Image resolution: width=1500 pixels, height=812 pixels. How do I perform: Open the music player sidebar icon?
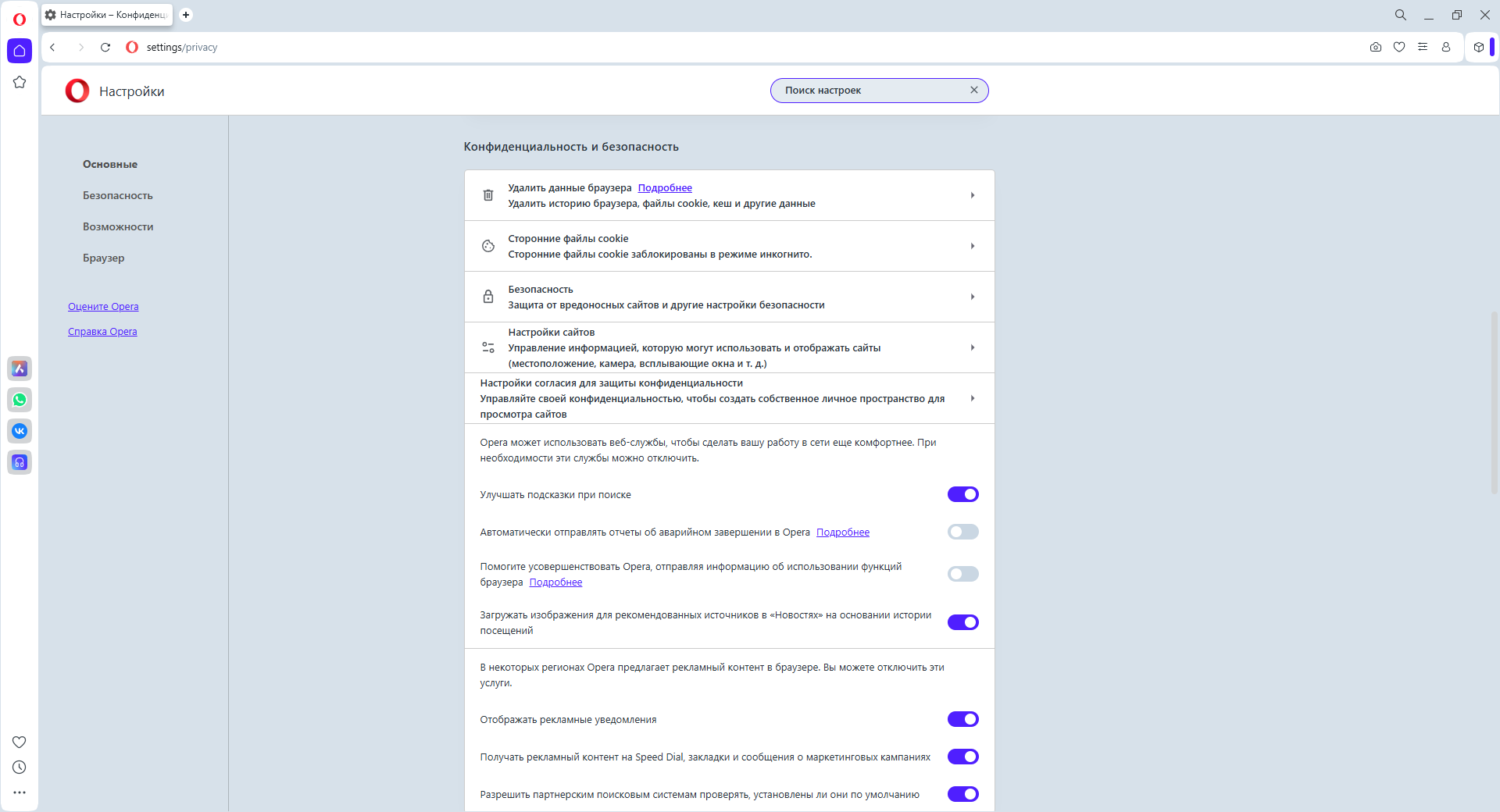(20, 462)
